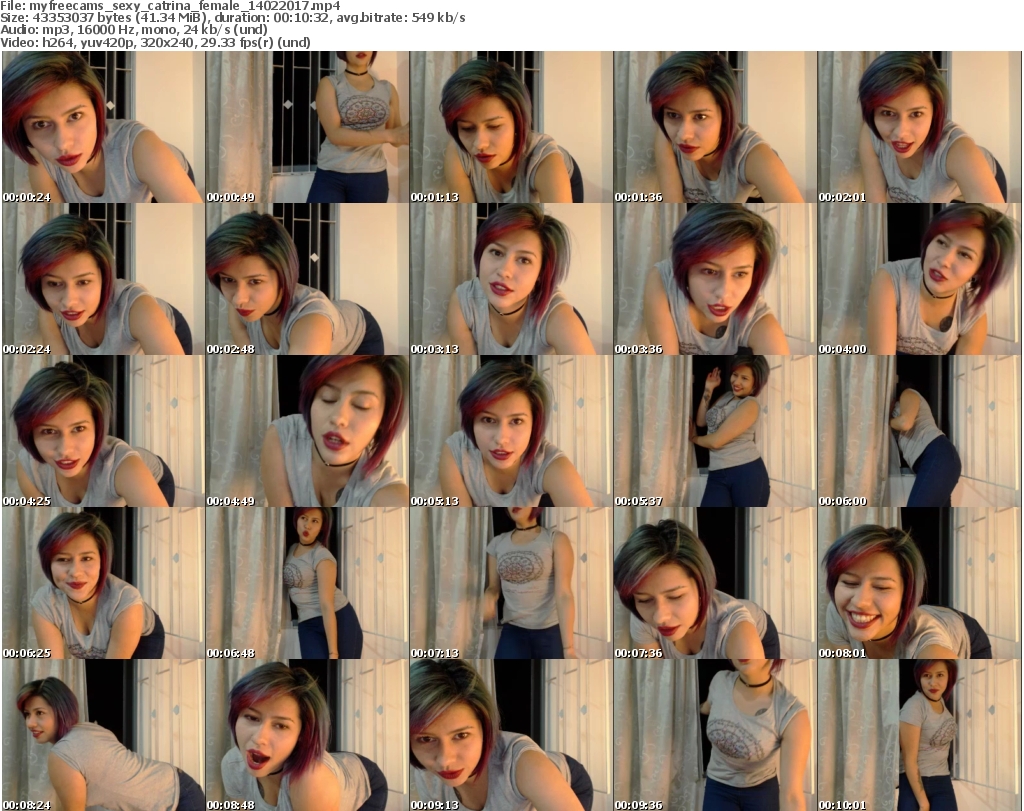This screenshot has width=1024, height=811.
Task: Select the frame marked 00:06:48
Action: (307, 583)
